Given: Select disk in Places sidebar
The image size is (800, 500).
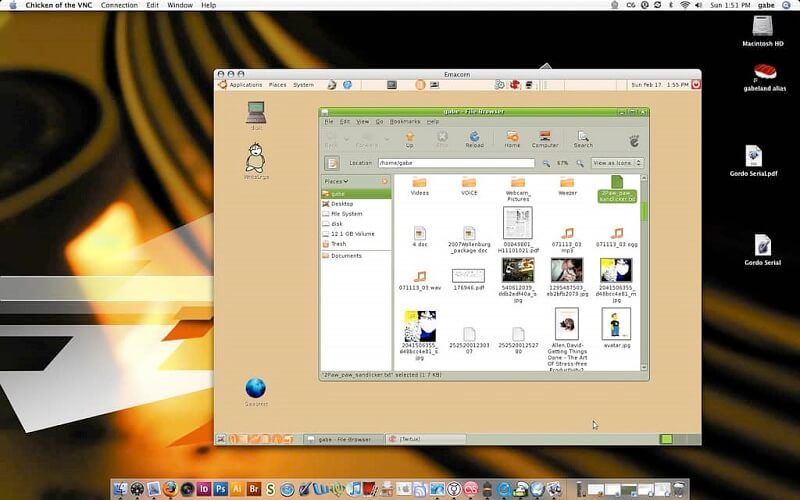Looking at the screenshot, I should click(356, 223).
